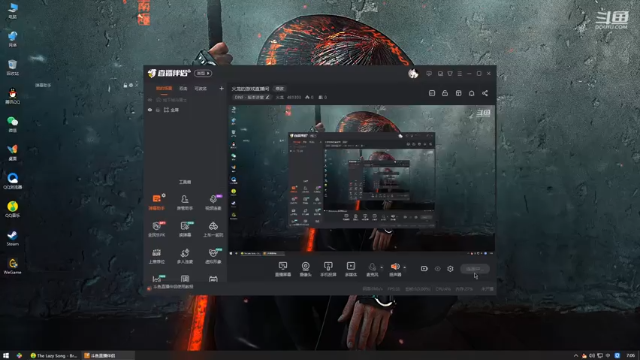
Task: Switch to the third scene tab
Action: click(x=200, y=89)
